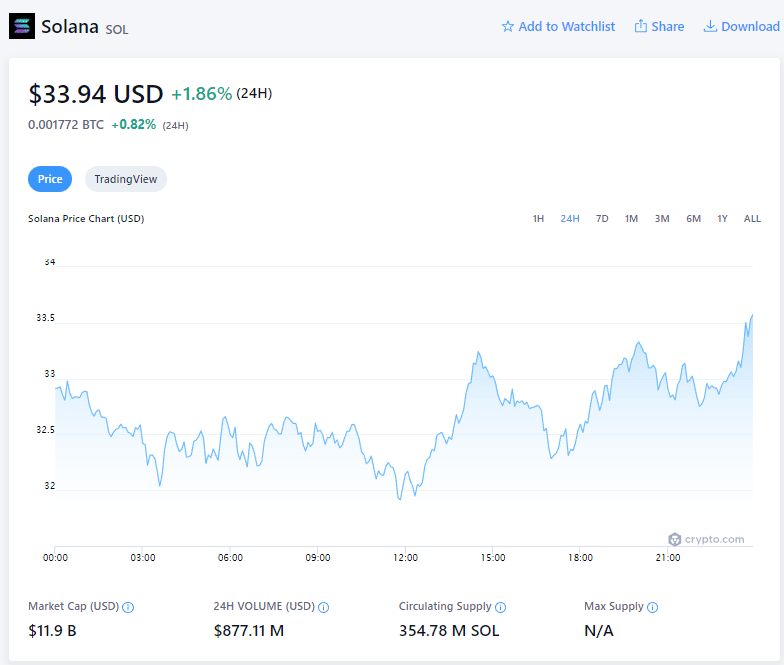Click the Solana heading title

(x=70, y=26)
